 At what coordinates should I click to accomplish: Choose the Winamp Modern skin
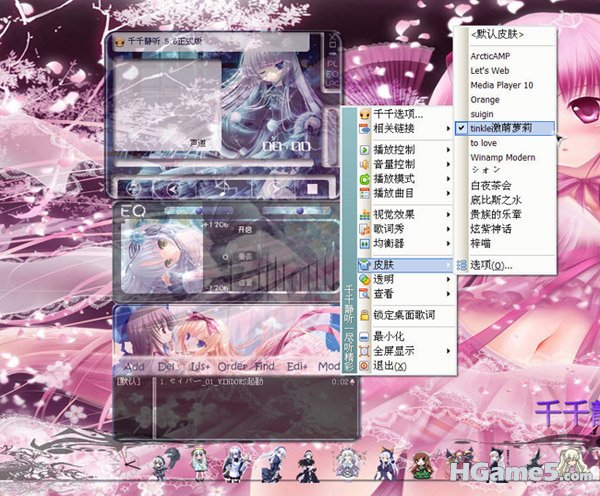tap(503, 157)
